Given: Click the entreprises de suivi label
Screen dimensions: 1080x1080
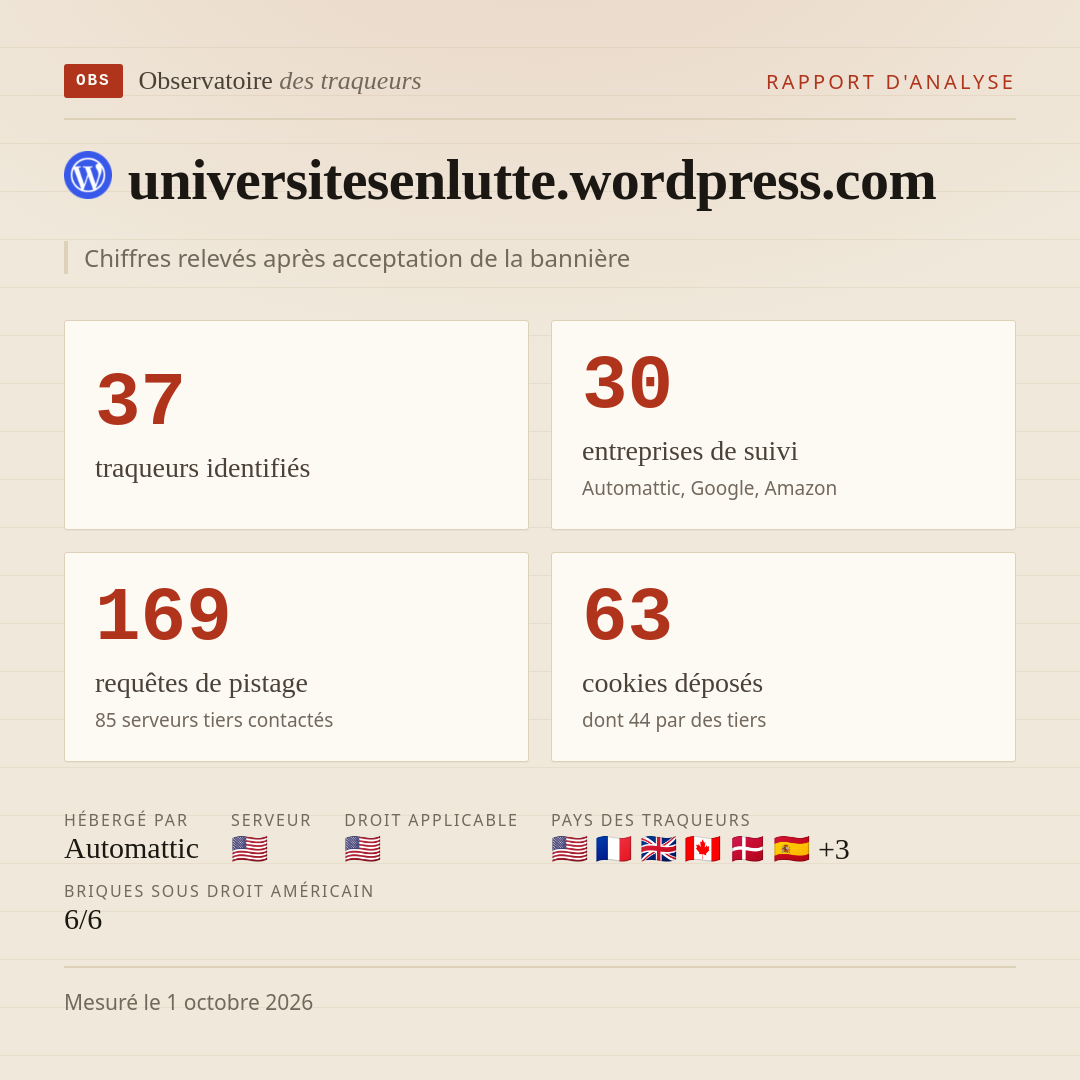Looking at the screenshot, I should pos(690,451).
